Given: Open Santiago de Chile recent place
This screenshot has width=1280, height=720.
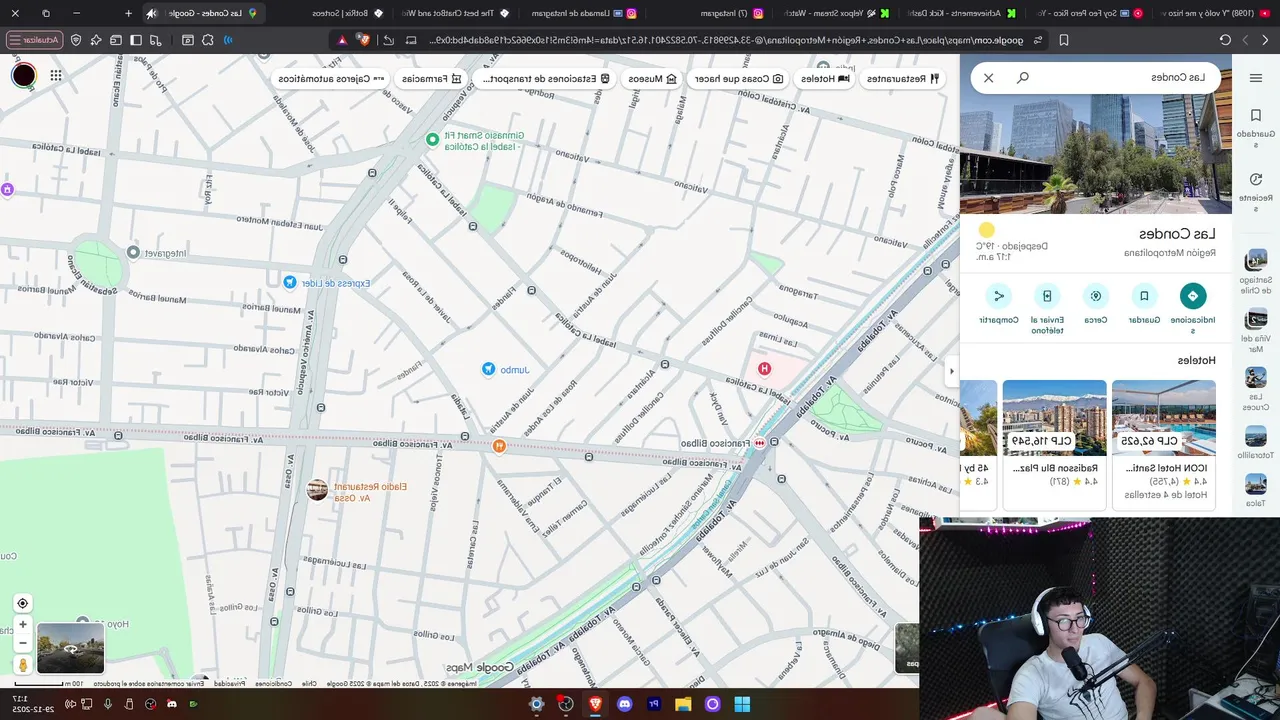Looking at the screenshot, I should pos(1256,272).
